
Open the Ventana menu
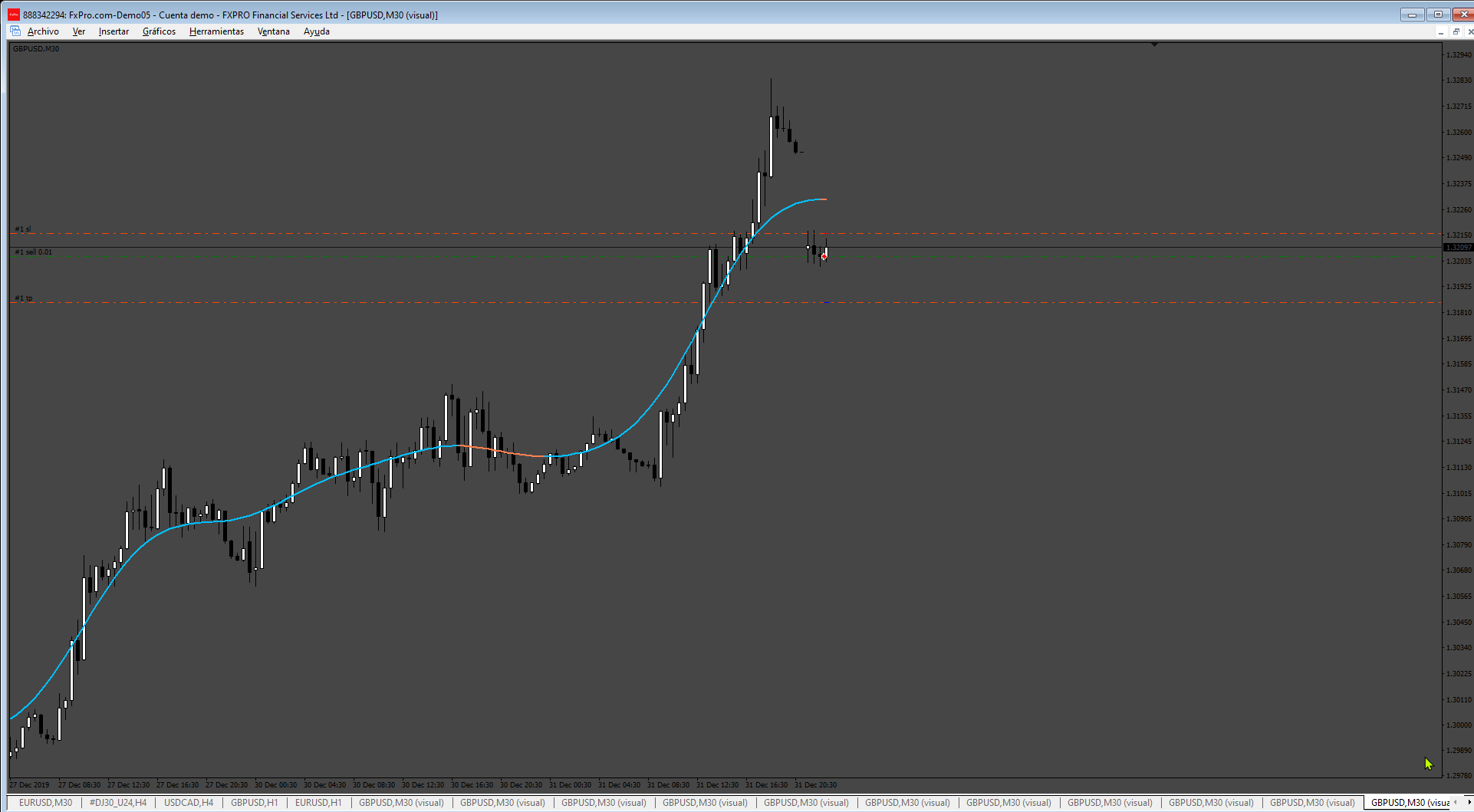click(x=274, y=31)
